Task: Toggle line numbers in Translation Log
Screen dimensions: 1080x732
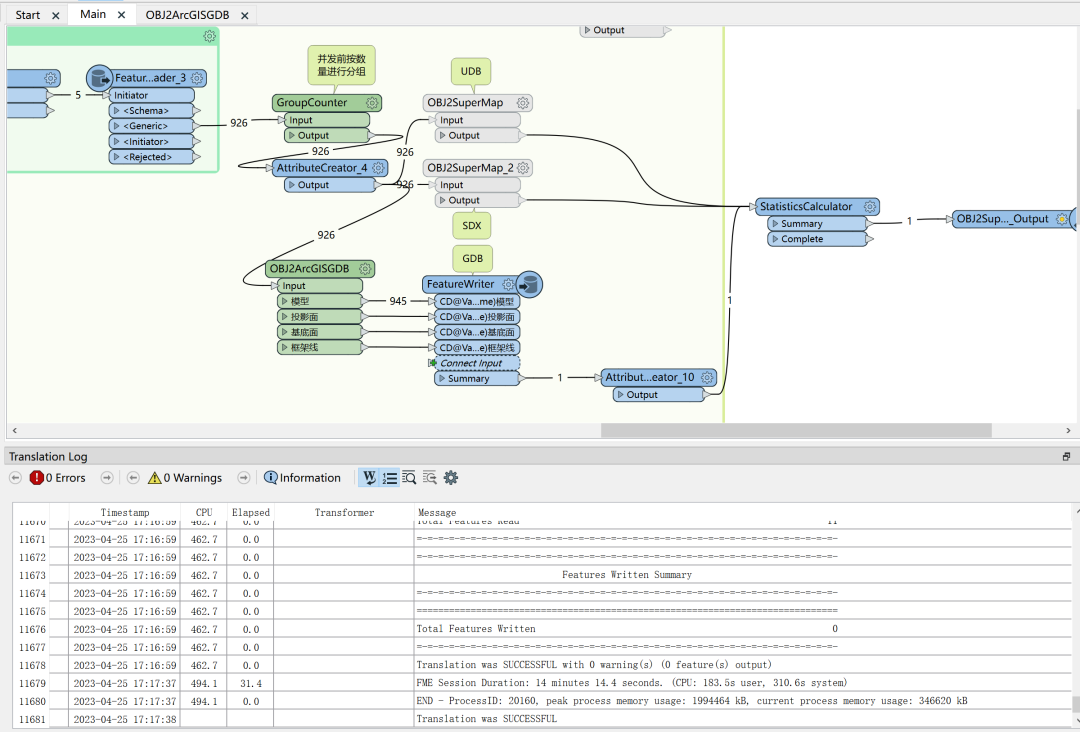Action: pos(389,477)
